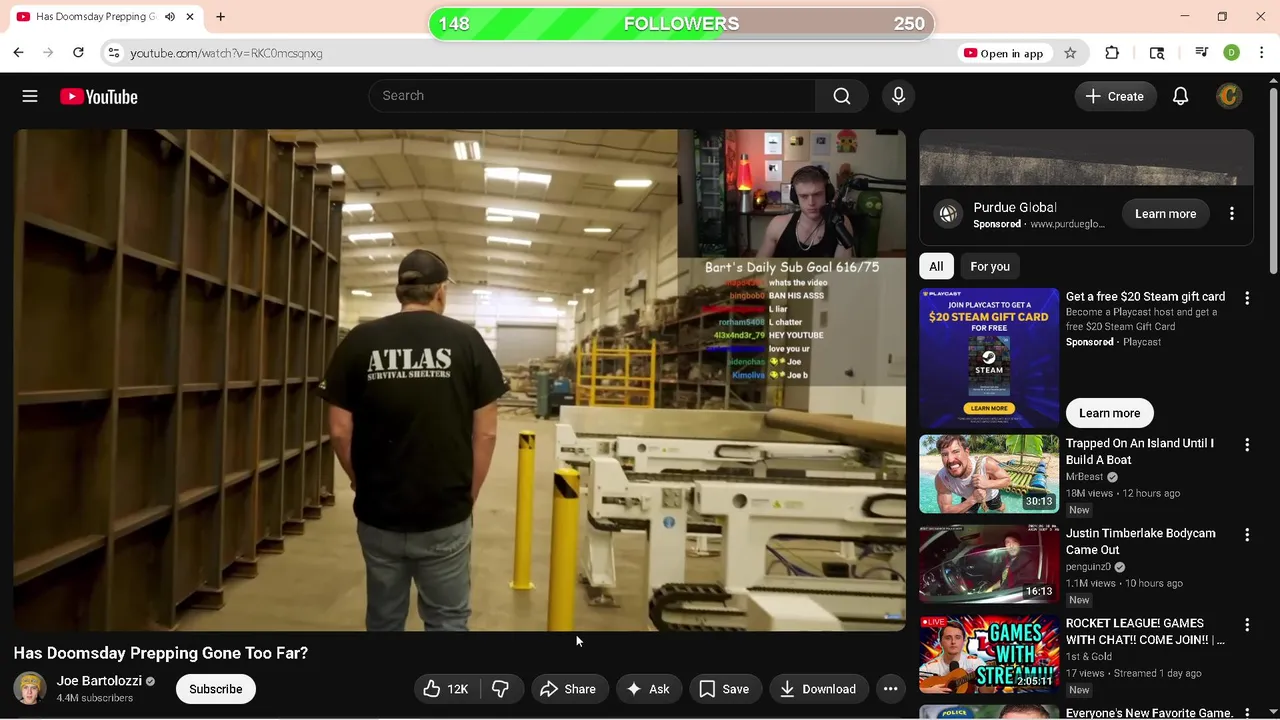Open Rocket League live stream thumbnail
This screenshot has height=720, width=1280.
tap(989, 654)
